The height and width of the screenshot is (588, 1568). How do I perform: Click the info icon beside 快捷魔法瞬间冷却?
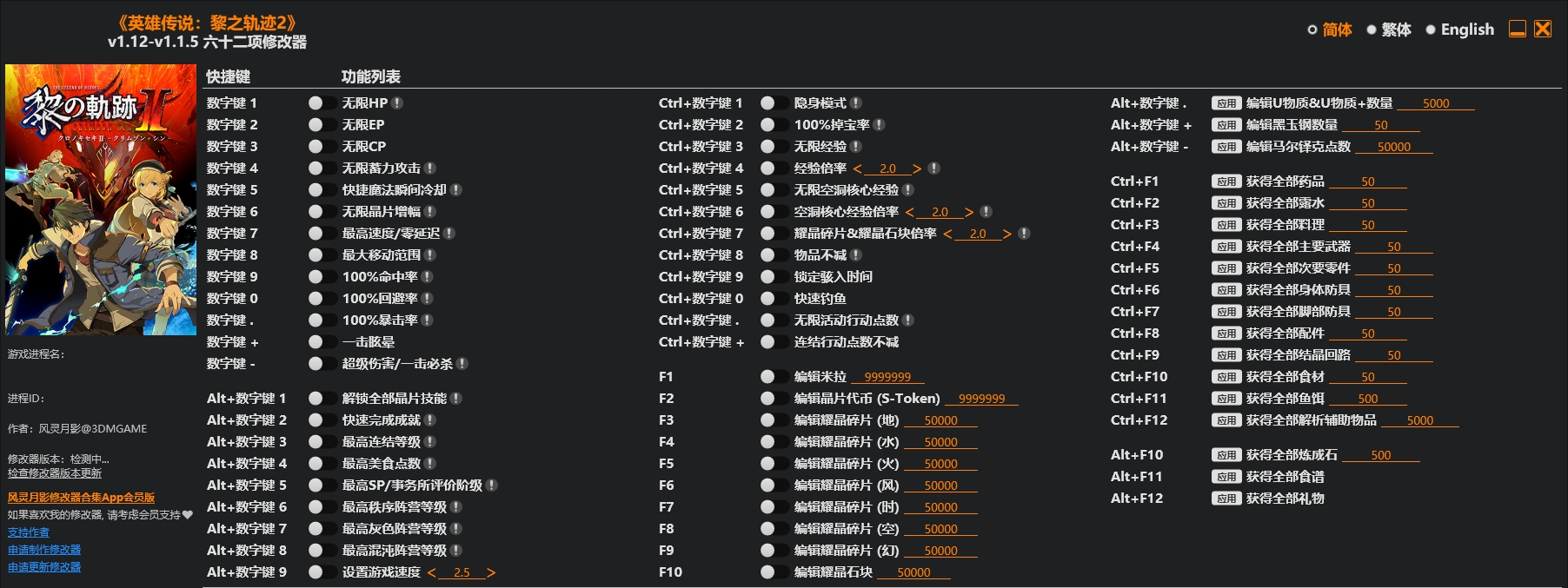(456, 190)
